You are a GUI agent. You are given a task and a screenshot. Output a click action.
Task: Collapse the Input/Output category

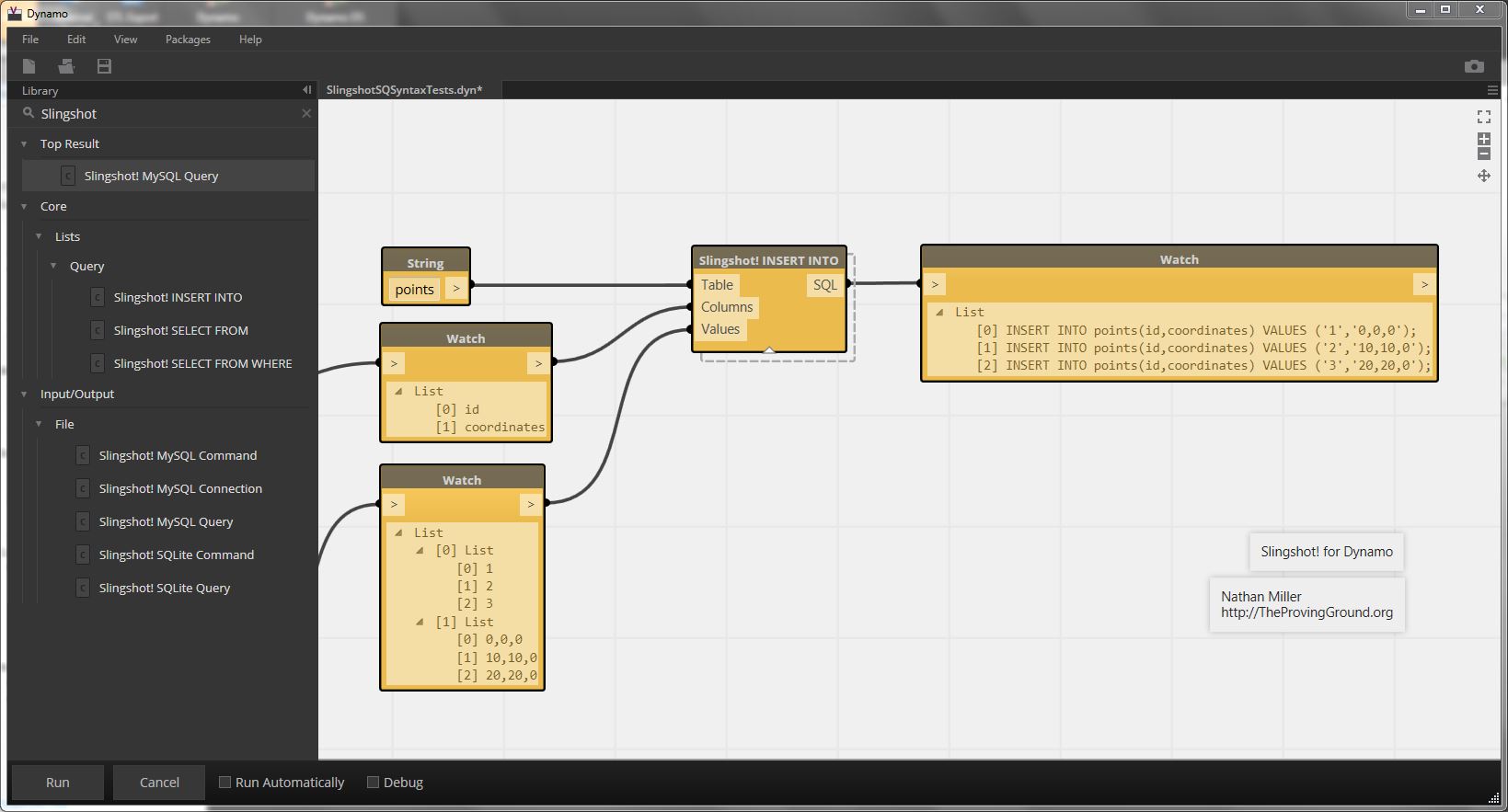pos(25,395)
